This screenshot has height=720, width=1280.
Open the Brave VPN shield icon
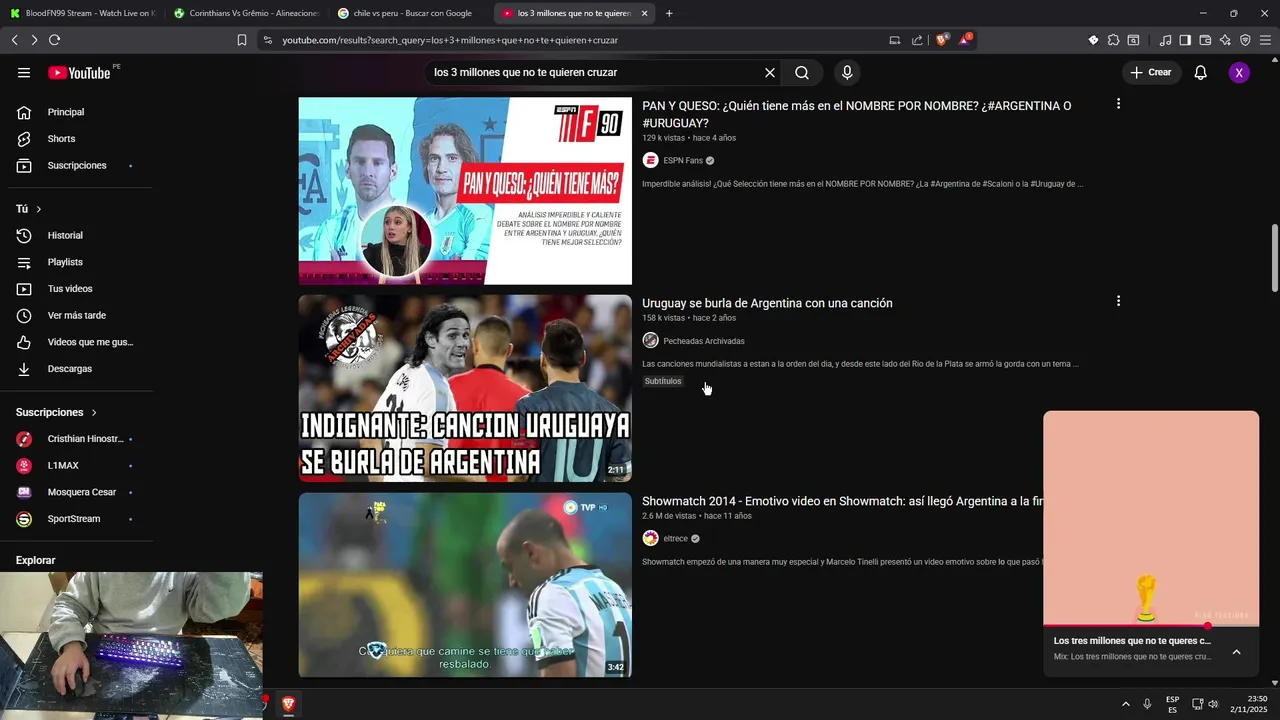click(1245, 40)
